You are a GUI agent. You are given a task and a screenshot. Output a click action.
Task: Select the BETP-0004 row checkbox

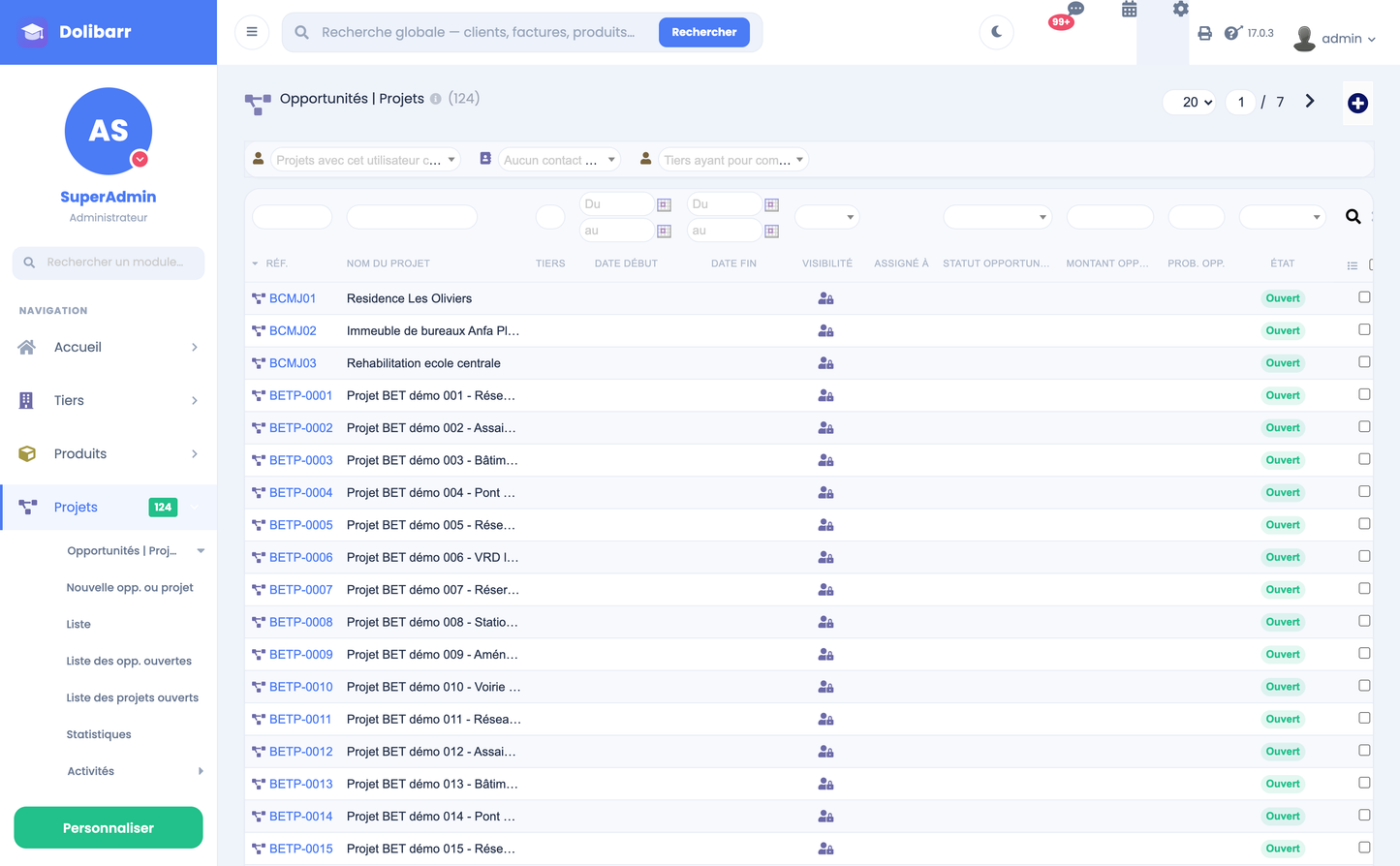(x=1364, y=491)
